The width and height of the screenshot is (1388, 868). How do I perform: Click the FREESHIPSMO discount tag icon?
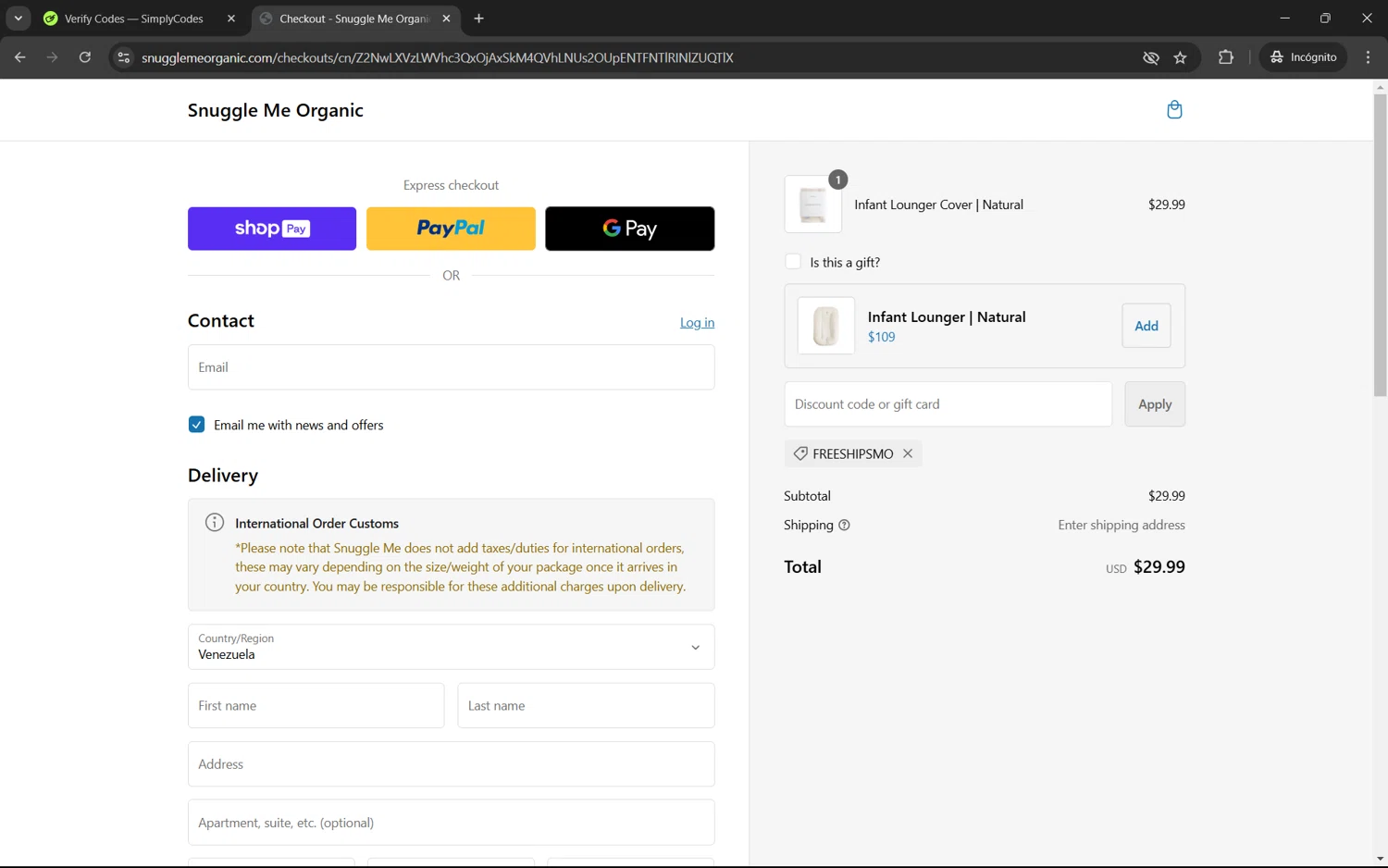point(800,453)
